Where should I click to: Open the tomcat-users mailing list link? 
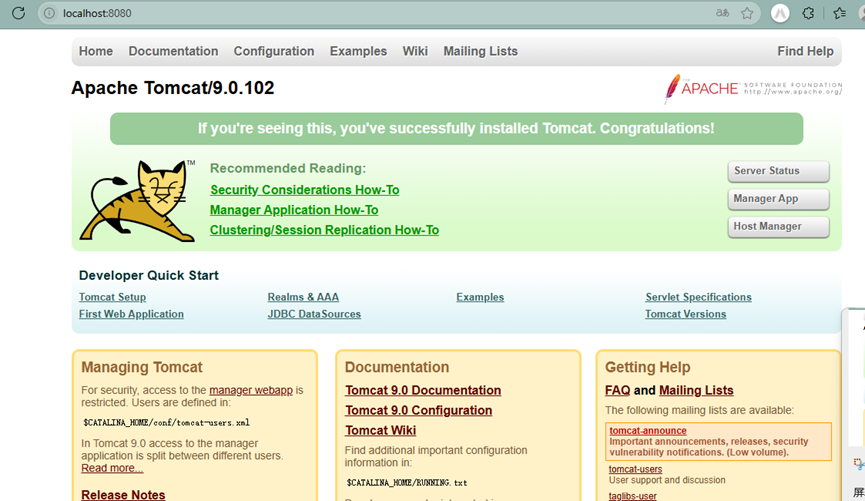point(636,469)
